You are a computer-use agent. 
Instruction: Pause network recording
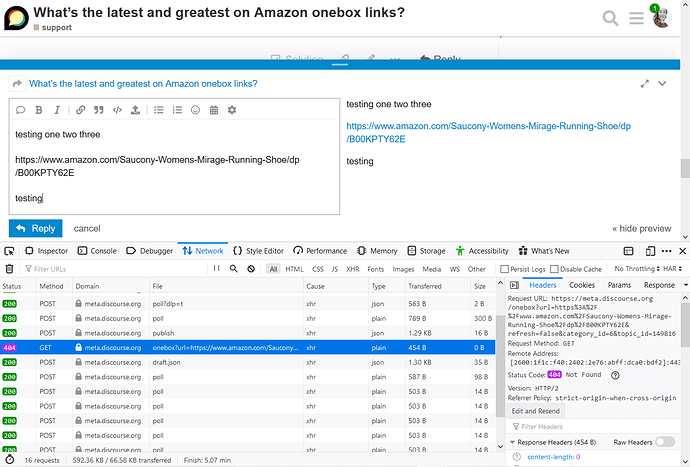(x=217, y=268)
